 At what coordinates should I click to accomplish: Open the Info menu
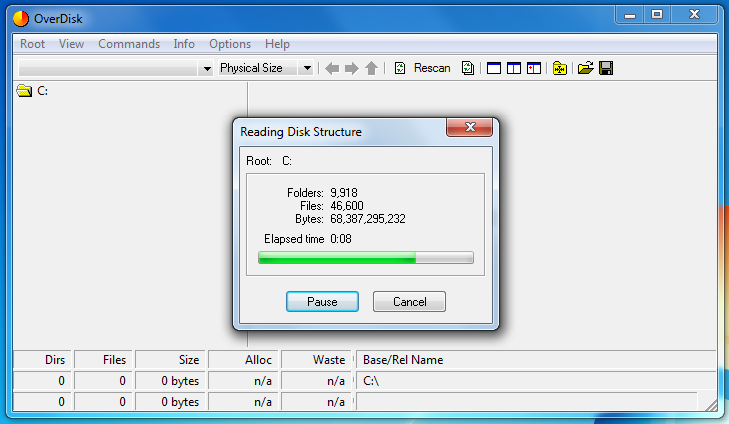(x=184, y=44)
